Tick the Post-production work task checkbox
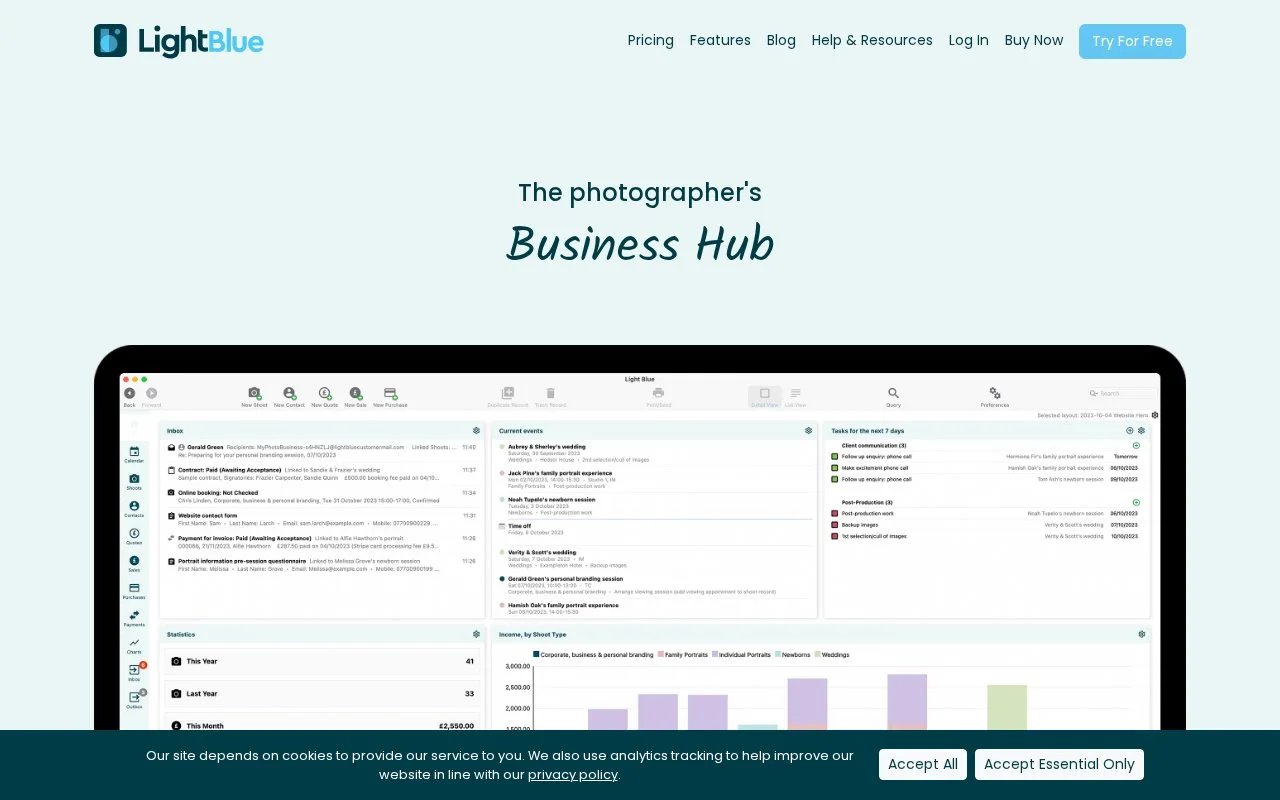The width and height of the screenshot is (1280, 800). (835, 514)
